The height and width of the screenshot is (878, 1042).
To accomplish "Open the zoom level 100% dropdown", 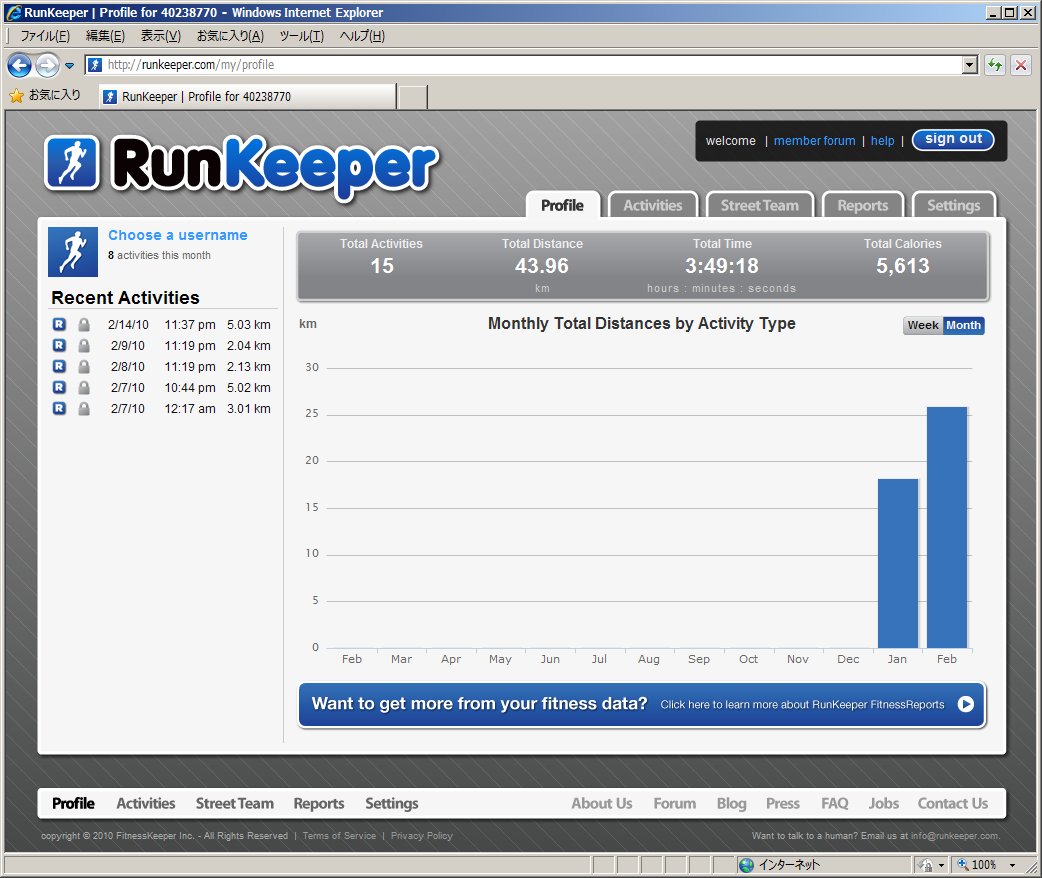I will click(x=1012, y=865).
